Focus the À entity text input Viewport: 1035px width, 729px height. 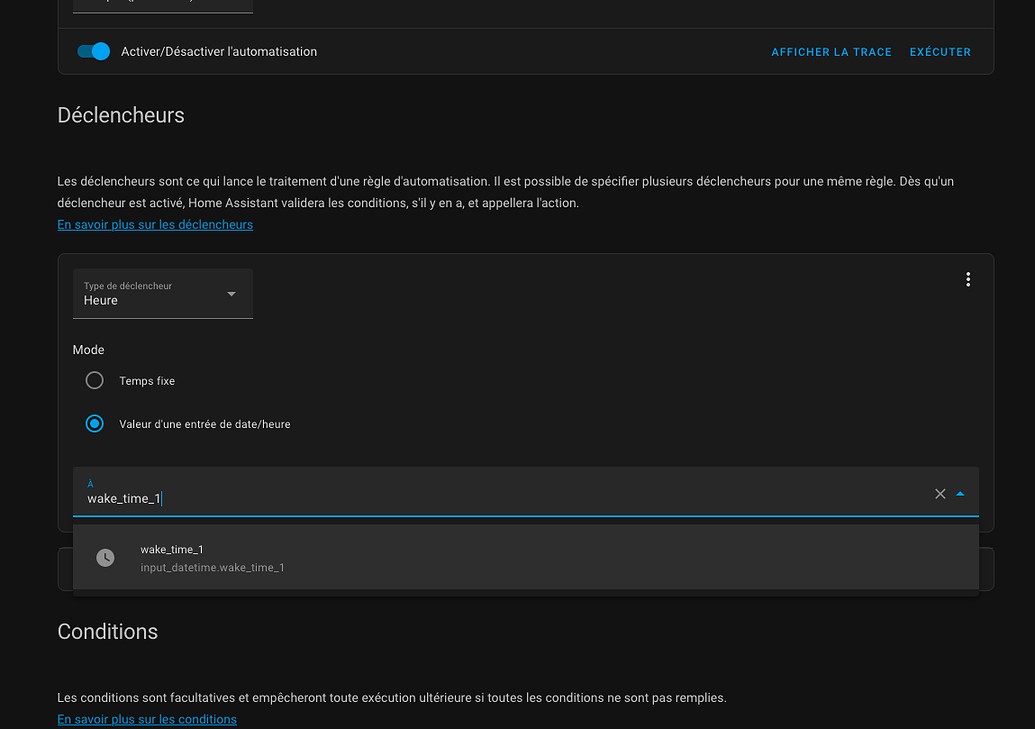click(500, 498)
